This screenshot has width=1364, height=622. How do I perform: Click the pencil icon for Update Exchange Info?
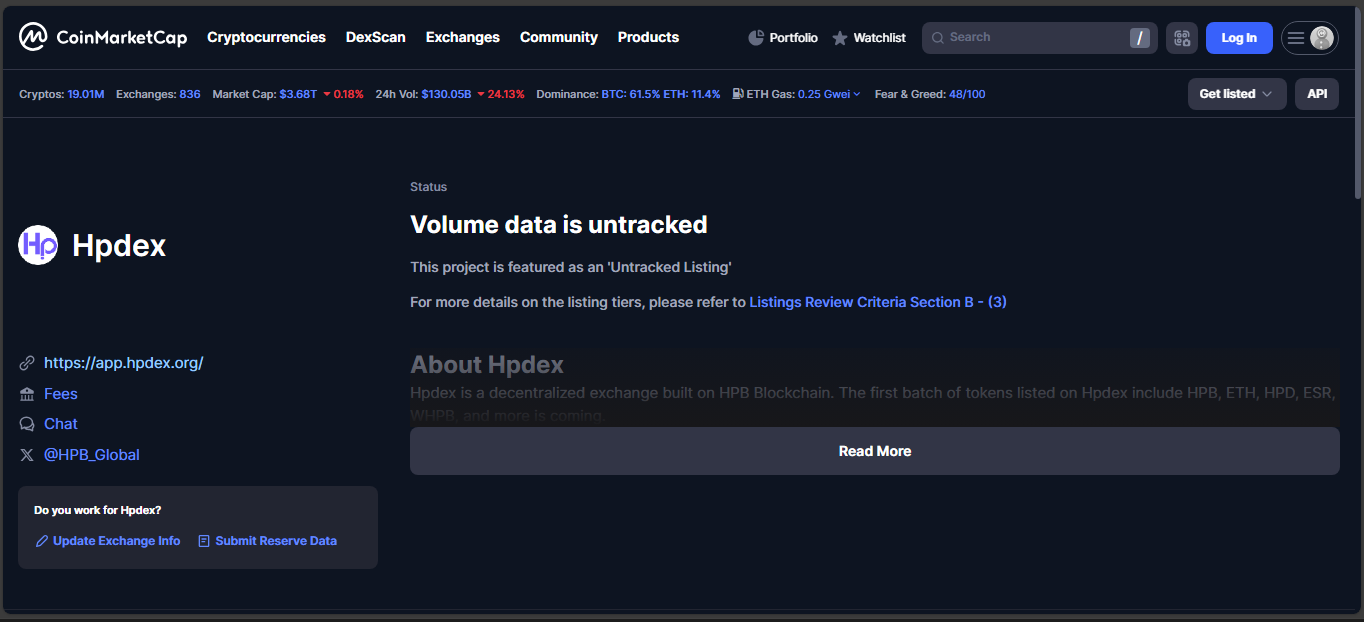coord(42,541)
